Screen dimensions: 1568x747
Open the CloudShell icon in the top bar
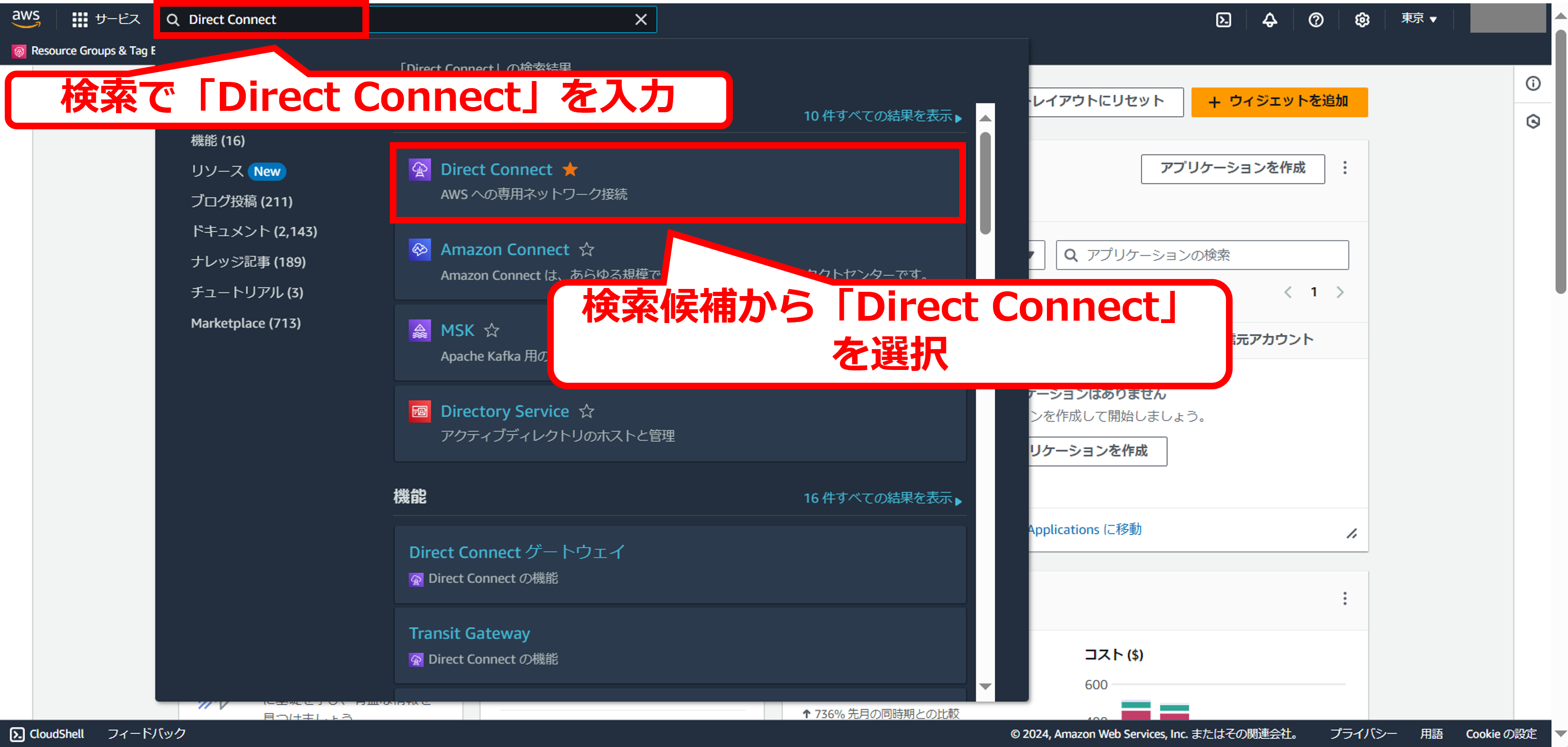pyautogui.click(x=1224, y=19)
